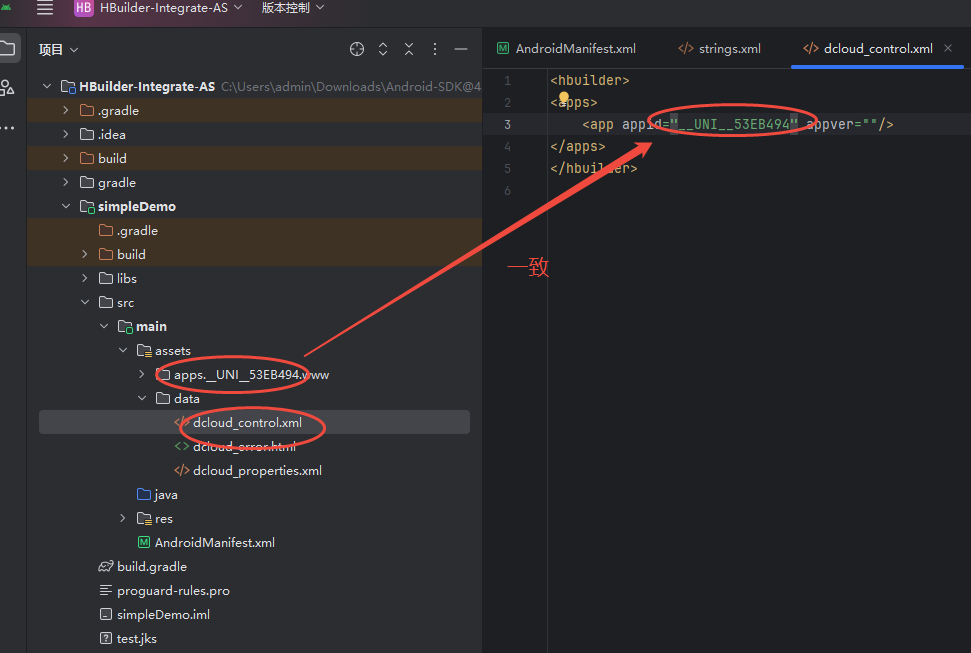Open simpleDemo.iml file
971x653 pixels.
click(155, 615)
